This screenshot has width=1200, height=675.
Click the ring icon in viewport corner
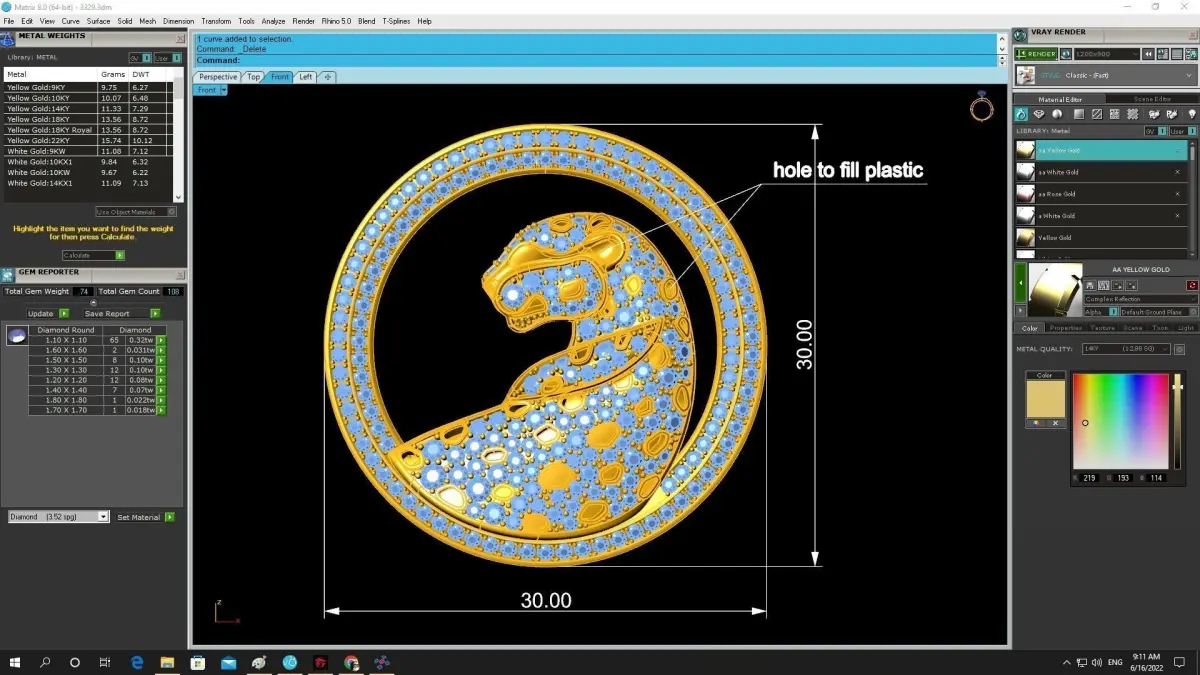point(982,106)
